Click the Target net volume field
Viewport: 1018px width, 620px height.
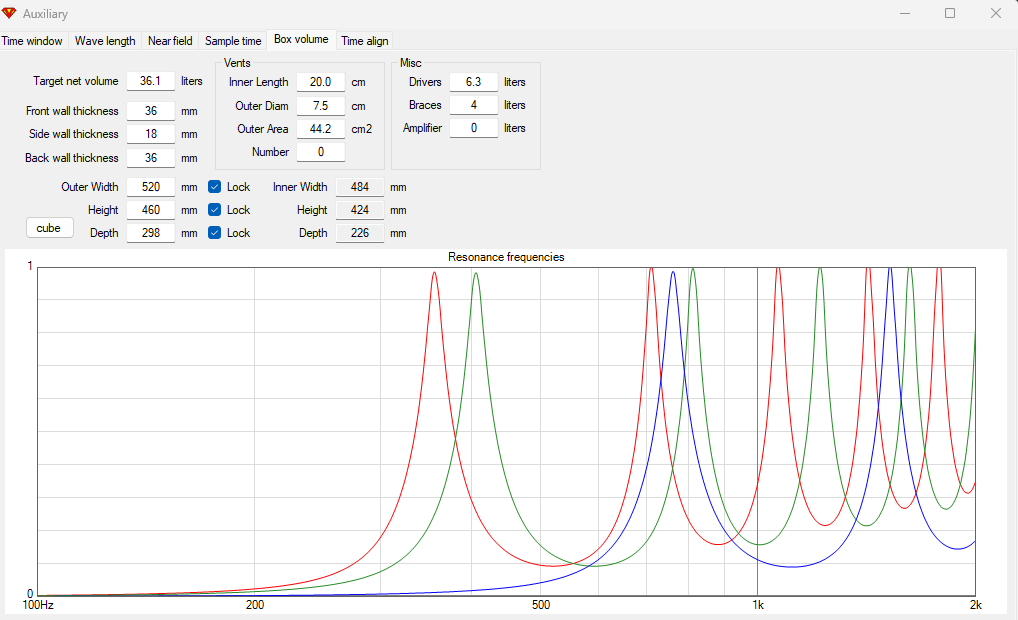(151, 81)
